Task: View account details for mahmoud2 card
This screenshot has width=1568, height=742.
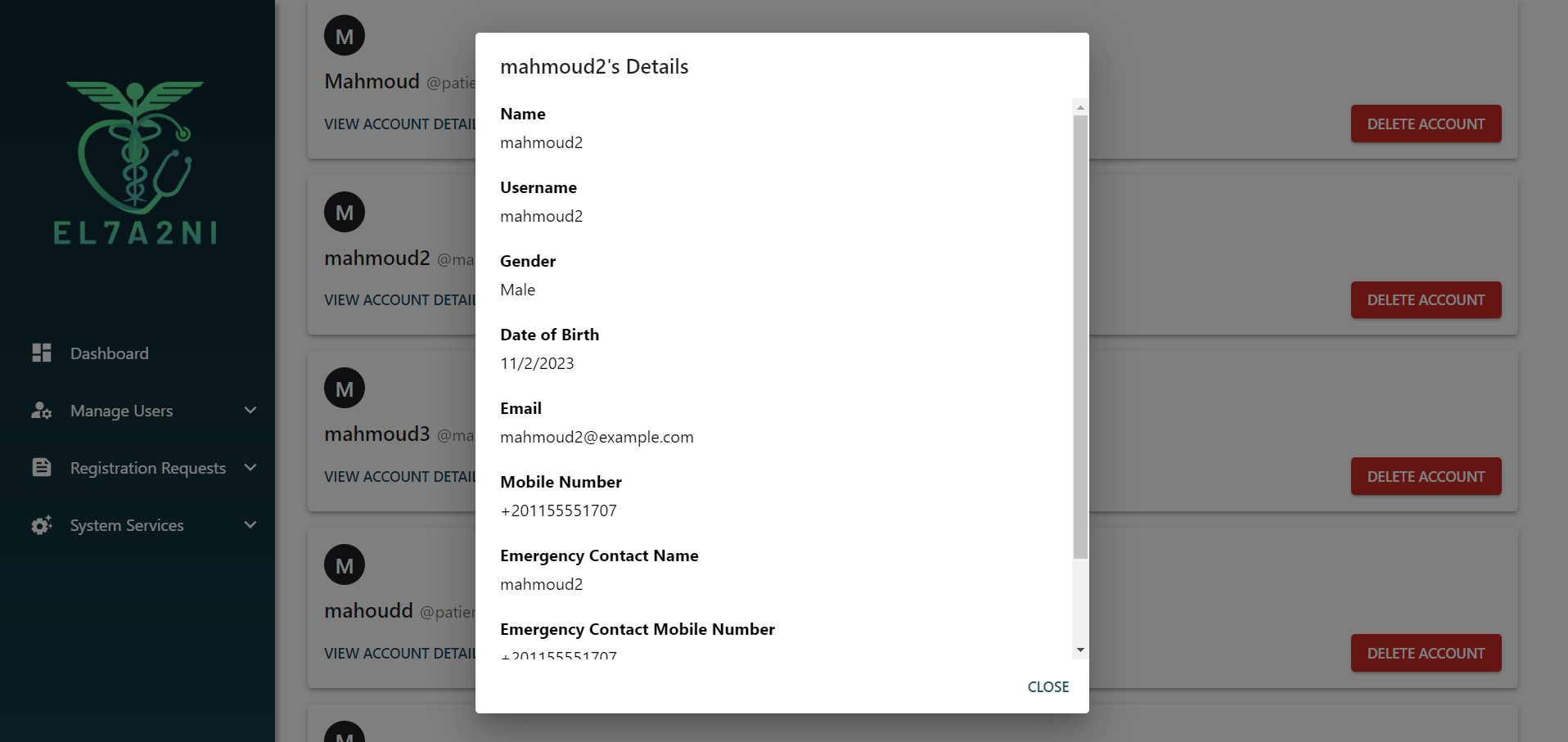Action: pos(399,299)
